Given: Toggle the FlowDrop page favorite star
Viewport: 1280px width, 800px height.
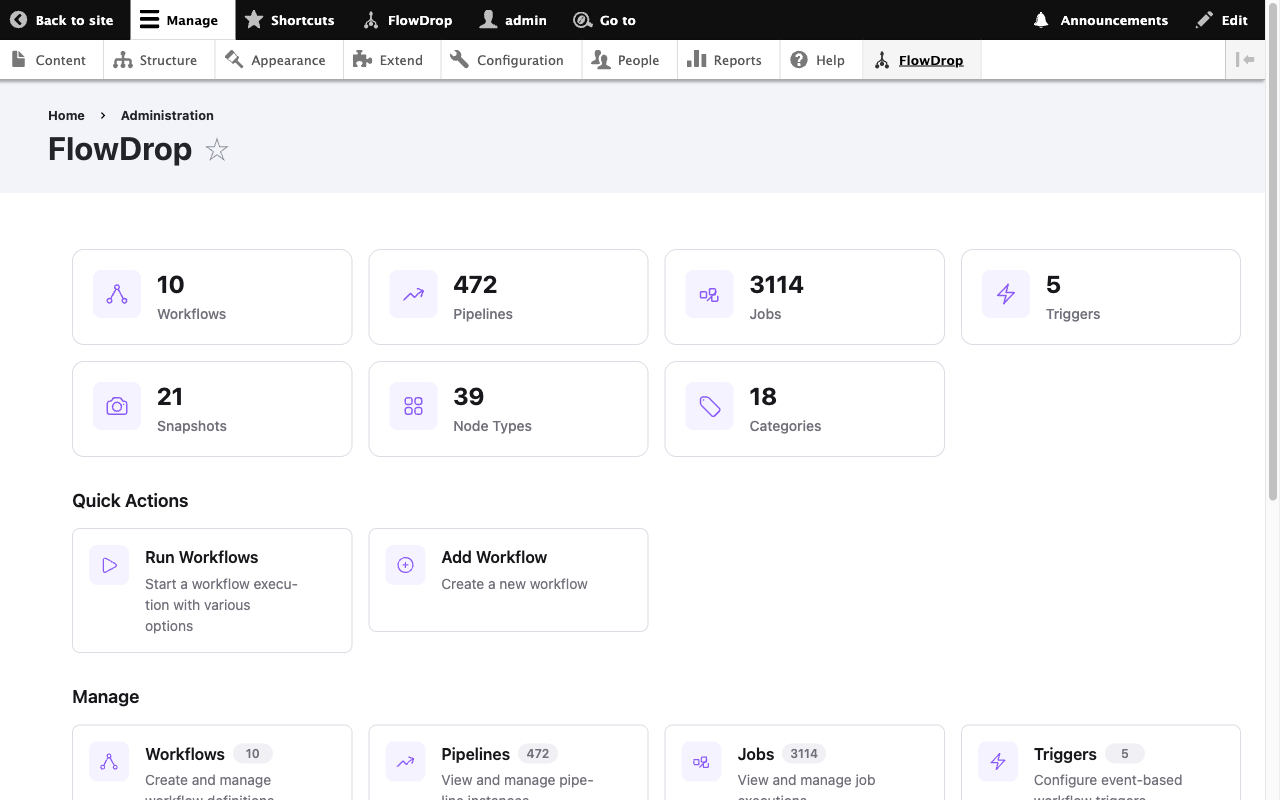Looking at the screenshot, I should point(216,150).
